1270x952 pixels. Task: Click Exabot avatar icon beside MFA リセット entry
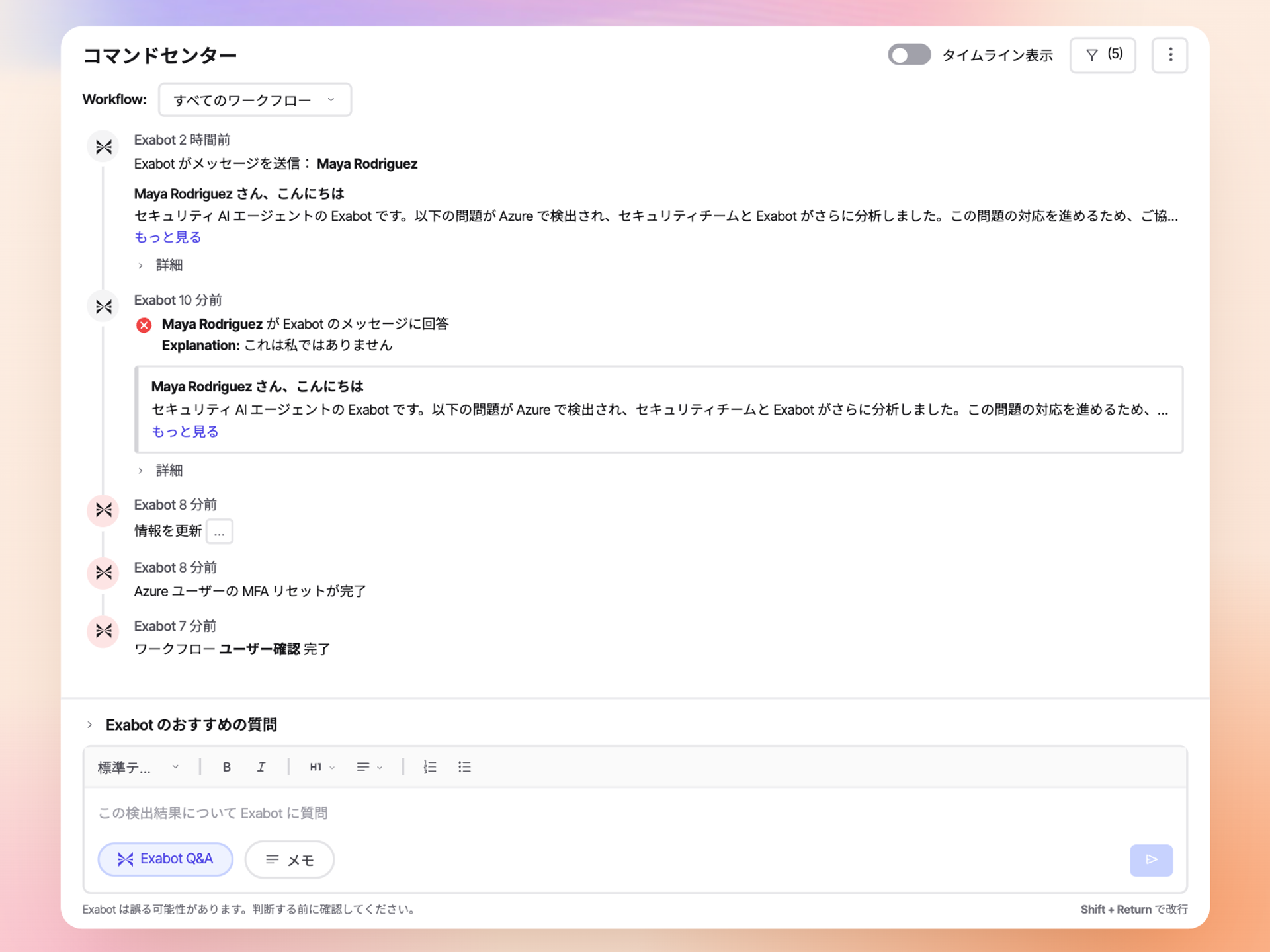[x=103, y=573]
